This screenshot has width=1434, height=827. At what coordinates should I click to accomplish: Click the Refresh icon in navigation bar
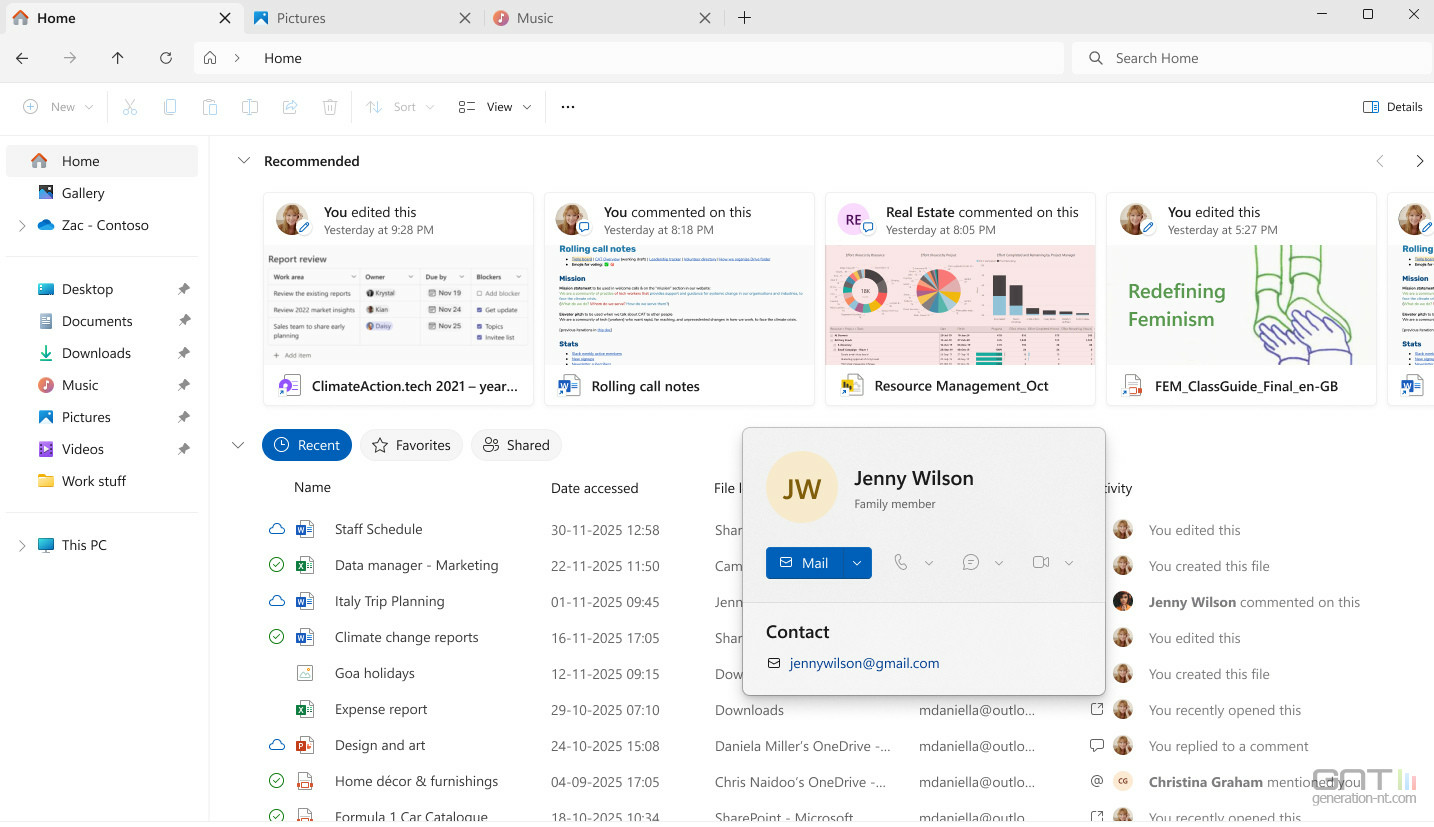coord(166,58)
